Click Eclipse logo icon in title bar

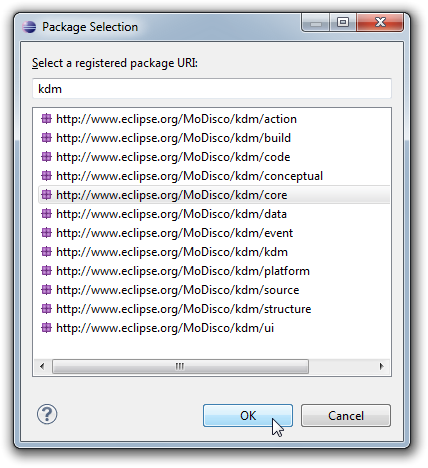coord(29,27)
